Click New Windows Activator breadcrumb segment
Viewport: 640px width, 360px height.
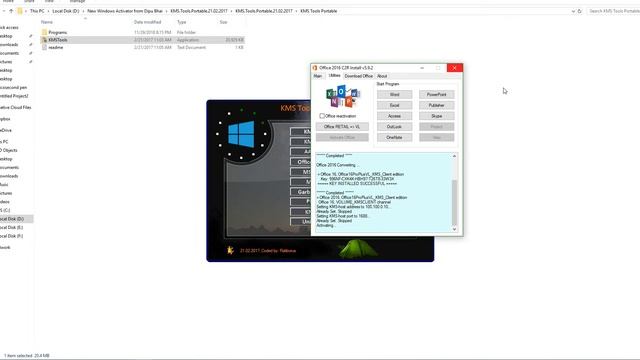(125, 11)
